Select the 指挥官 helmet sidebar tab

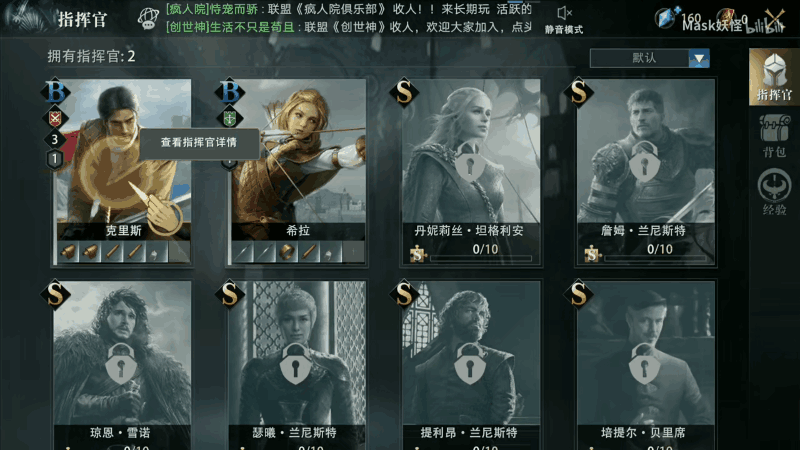pos(774,77)
